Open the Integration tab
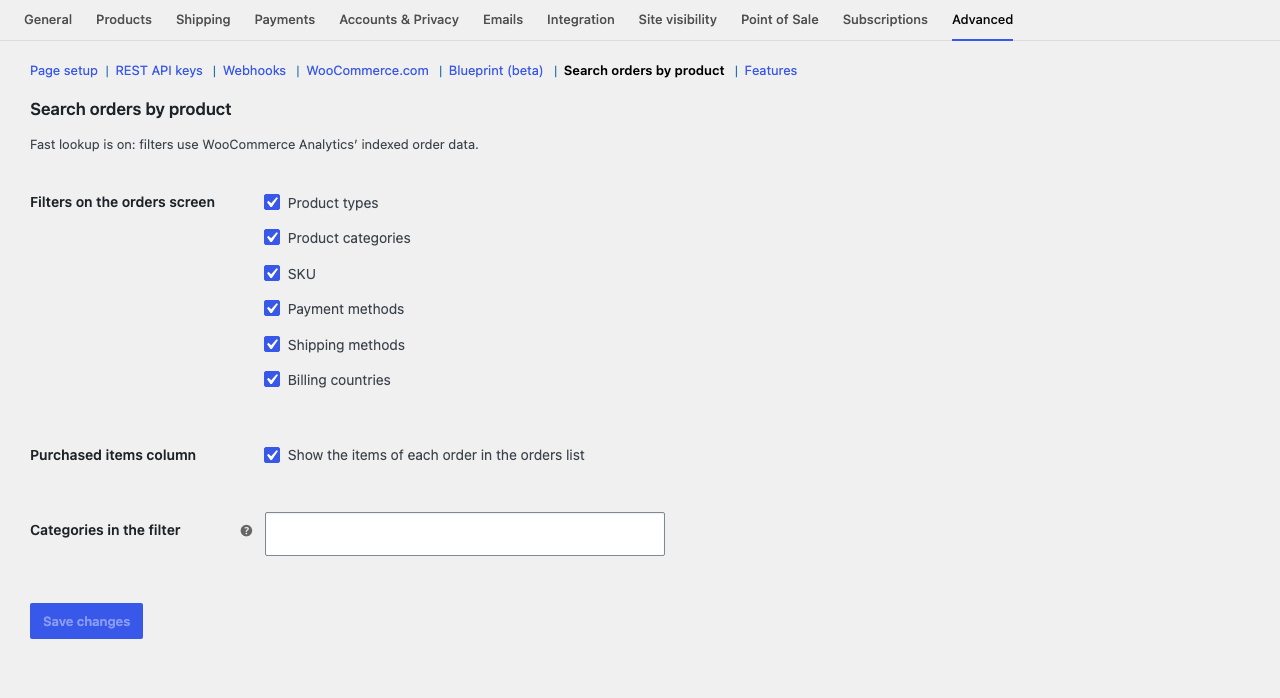Image resolution: width=1280 pixels, height=698 pixels. click(x=581, y=20)
